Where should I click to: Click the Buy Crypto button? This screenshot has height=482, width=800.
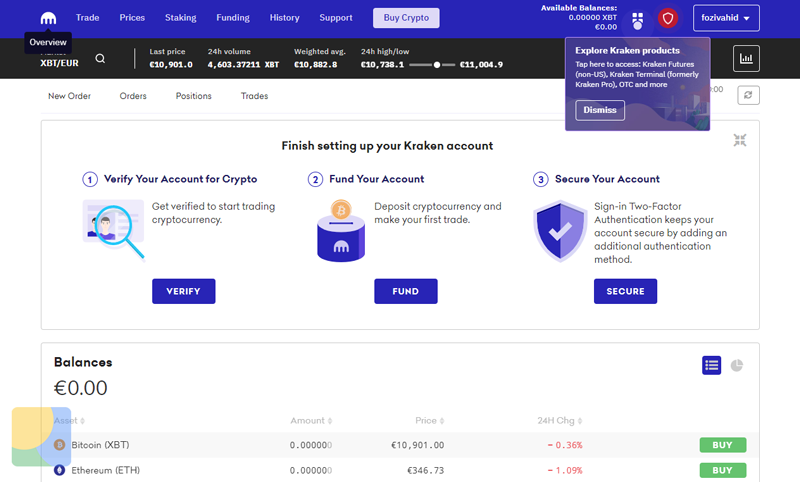point(406,18)
